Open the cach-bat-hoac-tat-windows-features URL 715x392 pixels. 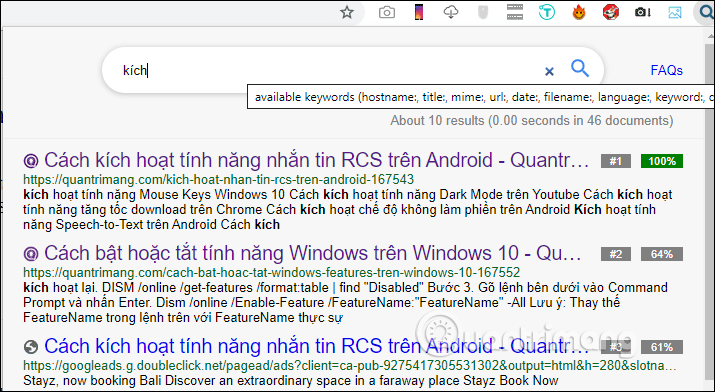click(271, 273)
